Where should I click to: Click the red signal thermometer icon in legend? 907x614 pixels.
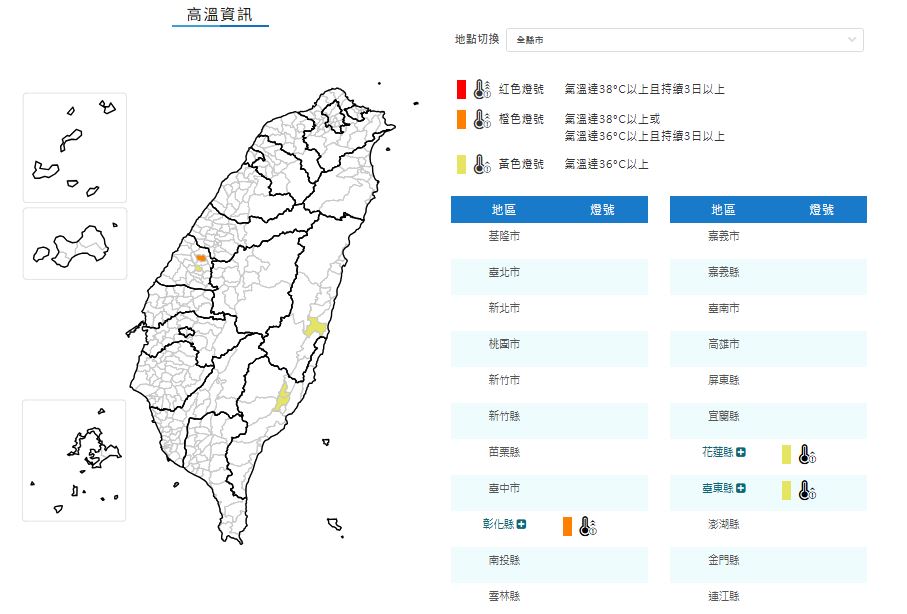[x=481, y=89]
